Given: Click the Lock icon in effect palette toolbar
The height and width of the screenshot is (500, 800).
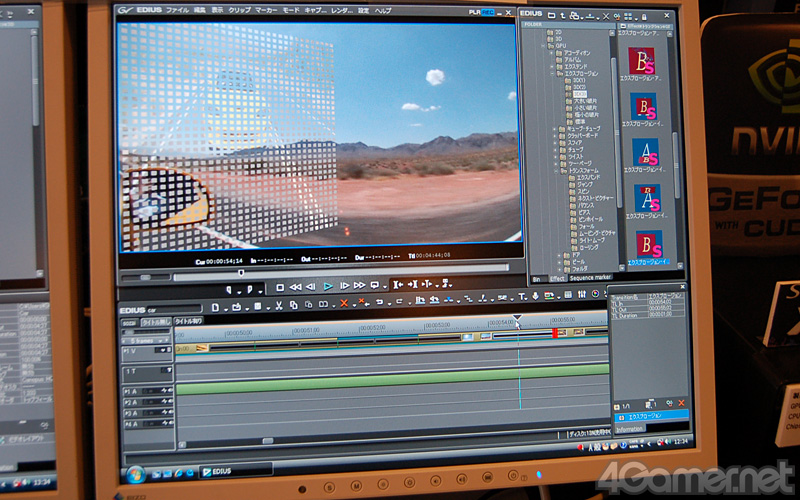Looking at the screenshot, I should [x=644, y=17].
